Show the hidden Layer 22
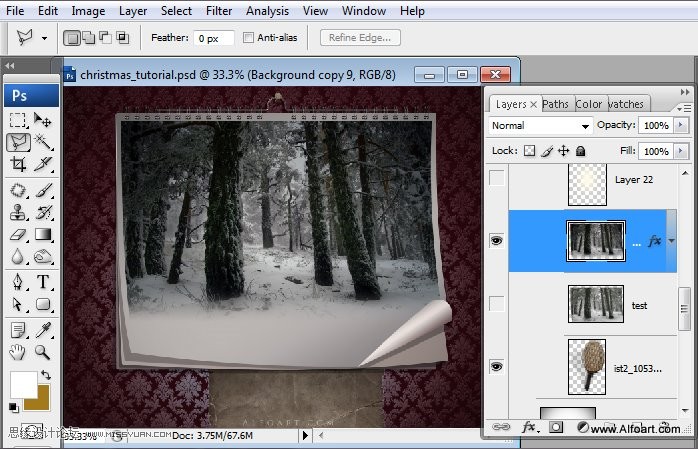This screenshot has width=698, height=449. click(497, 179)
